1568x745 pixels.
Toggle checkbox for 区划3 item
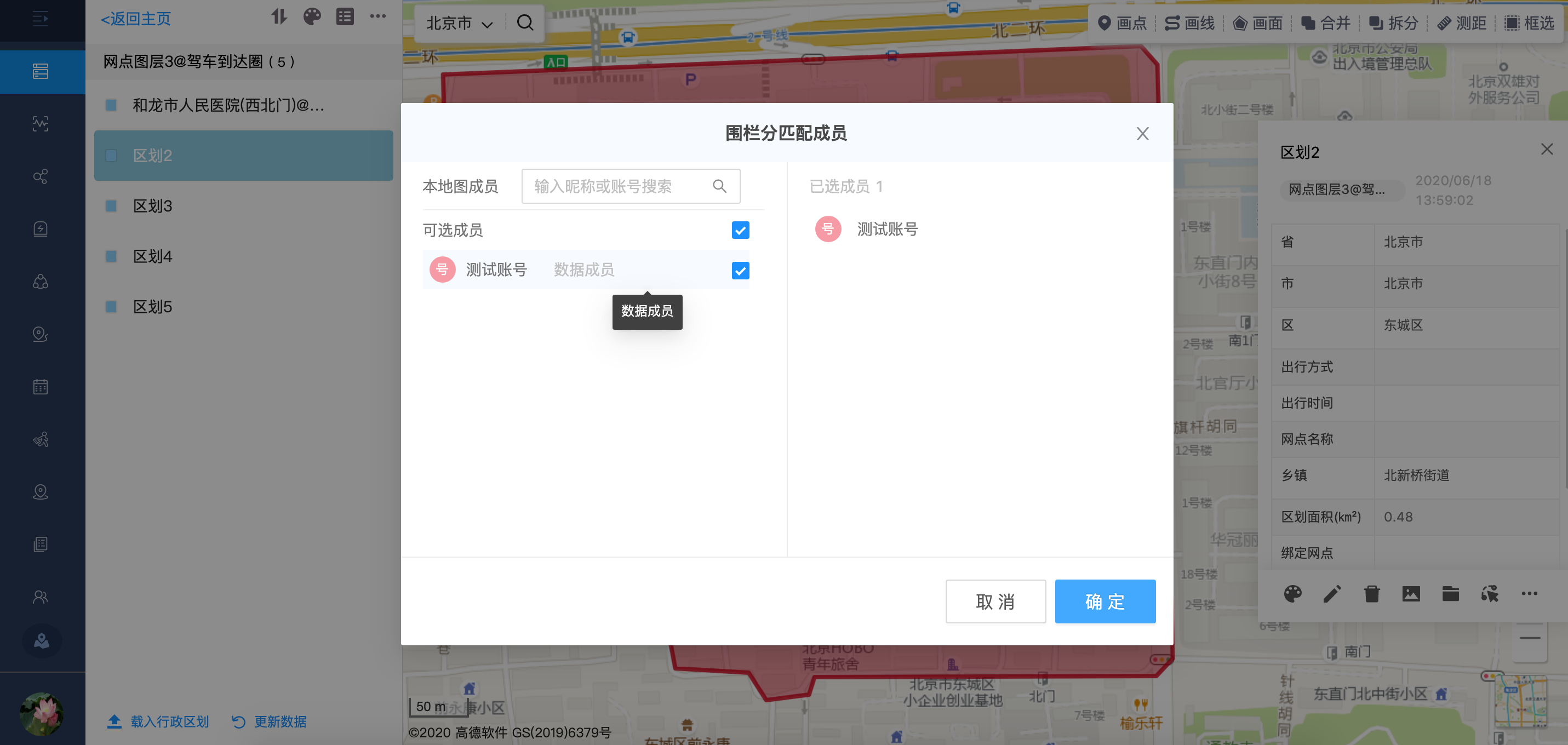tap(111, 206)
